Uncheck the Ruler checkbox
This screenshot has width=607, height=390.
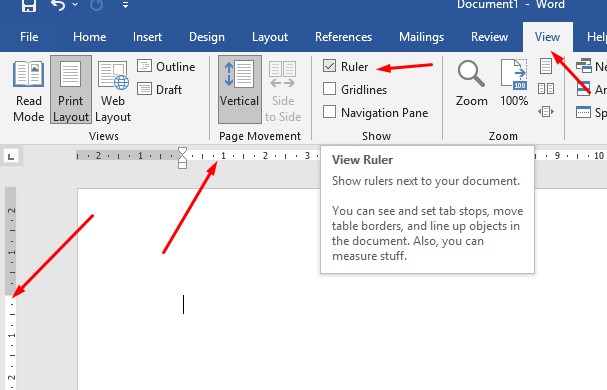(329, 66)
